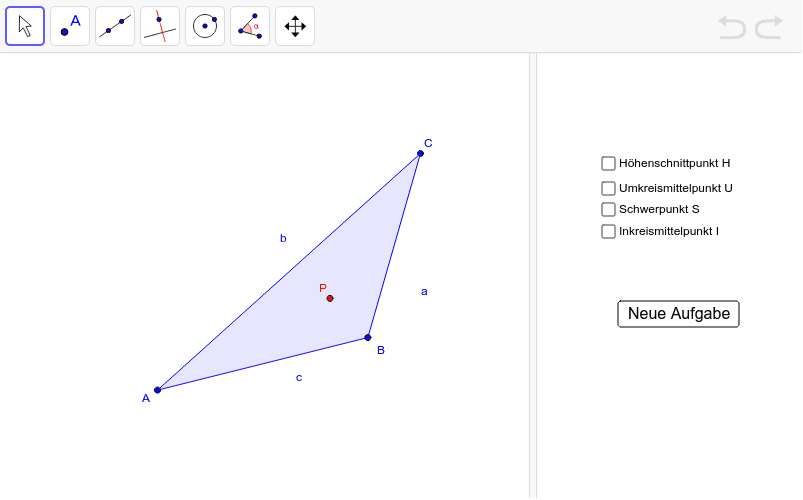Click vertex point A of the triangle
Image resolution: width=803 pixels, height=500 pixels.
click(x=158, y=390)
